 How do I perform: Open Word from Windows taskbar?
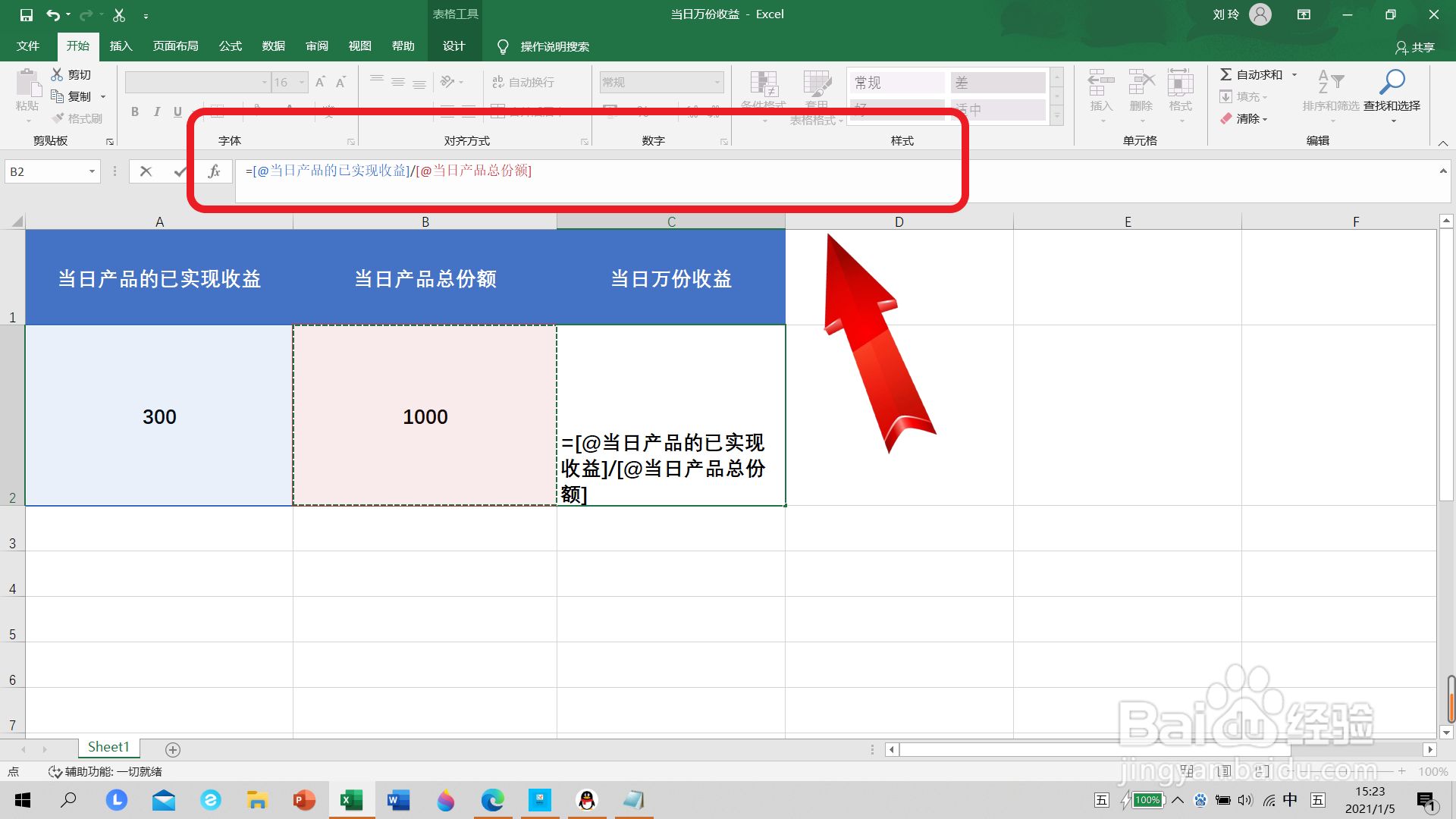pos(398,800)
